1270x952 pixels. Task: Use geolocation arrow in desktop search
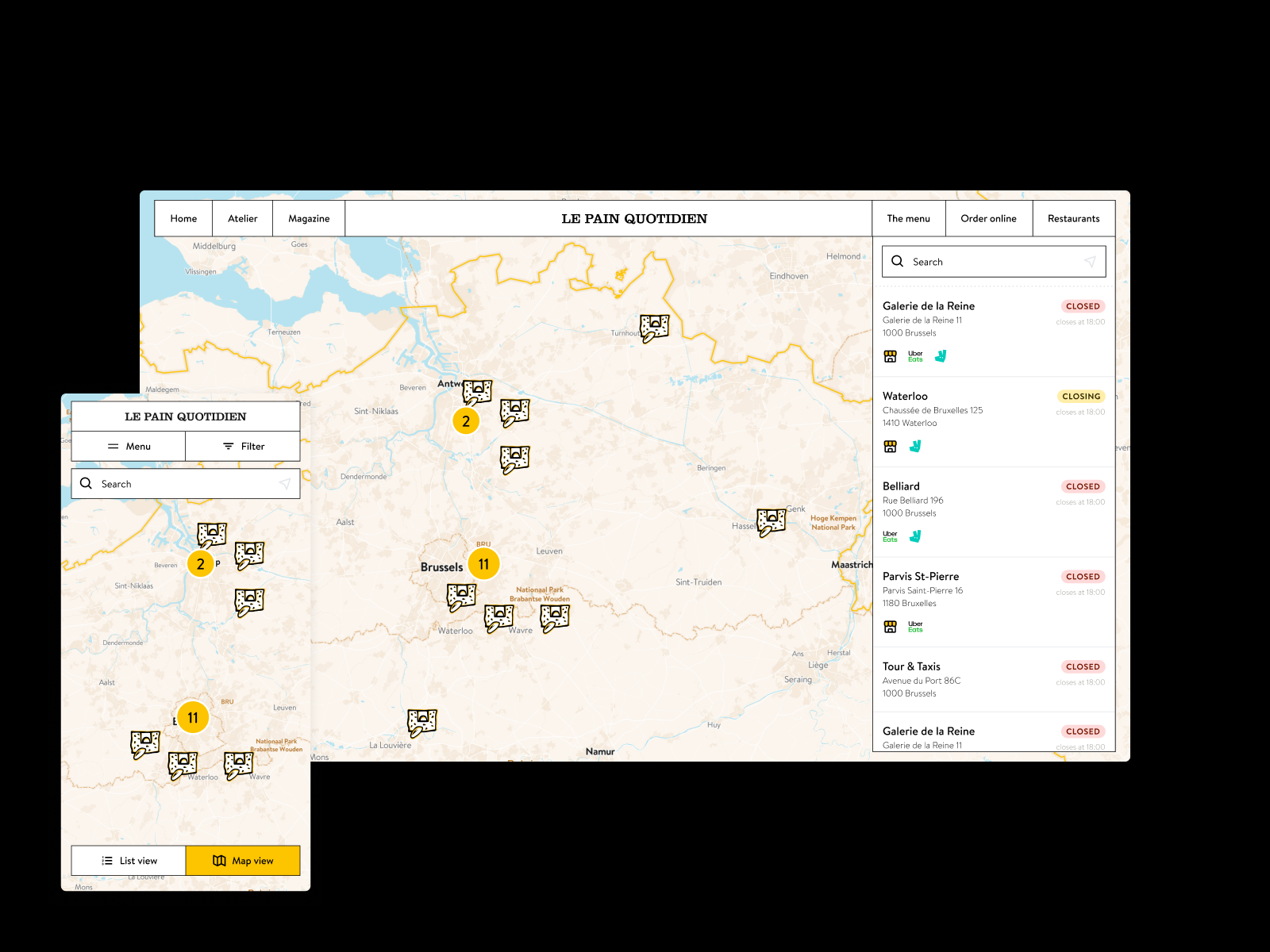tap(1090, 262)
